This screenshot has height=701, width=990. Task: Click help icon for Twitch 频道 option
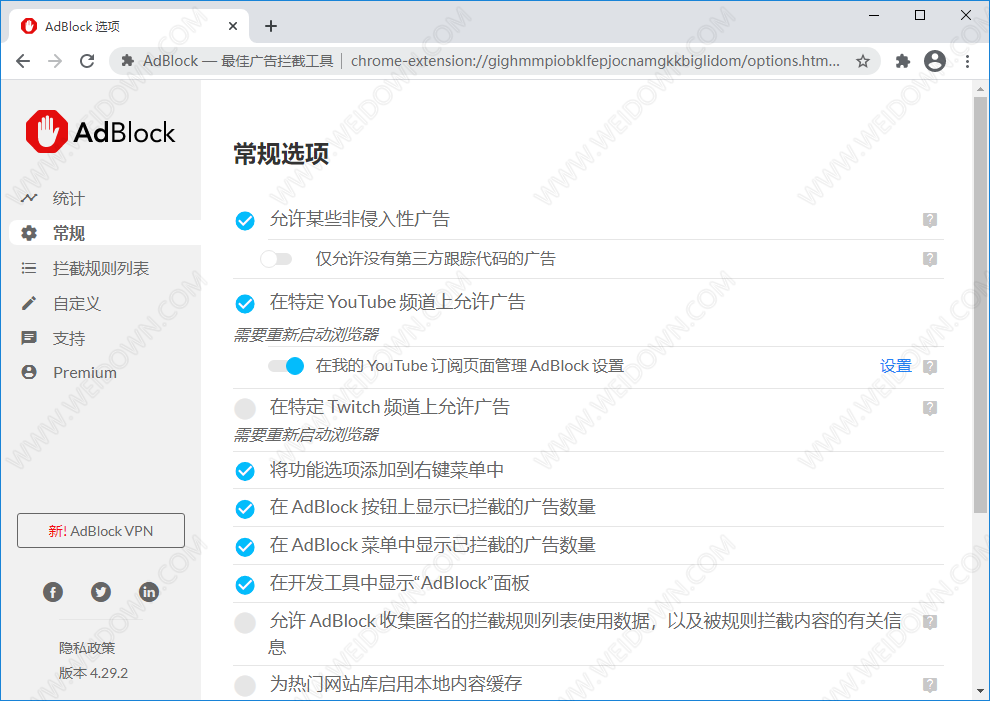point(929,408)
